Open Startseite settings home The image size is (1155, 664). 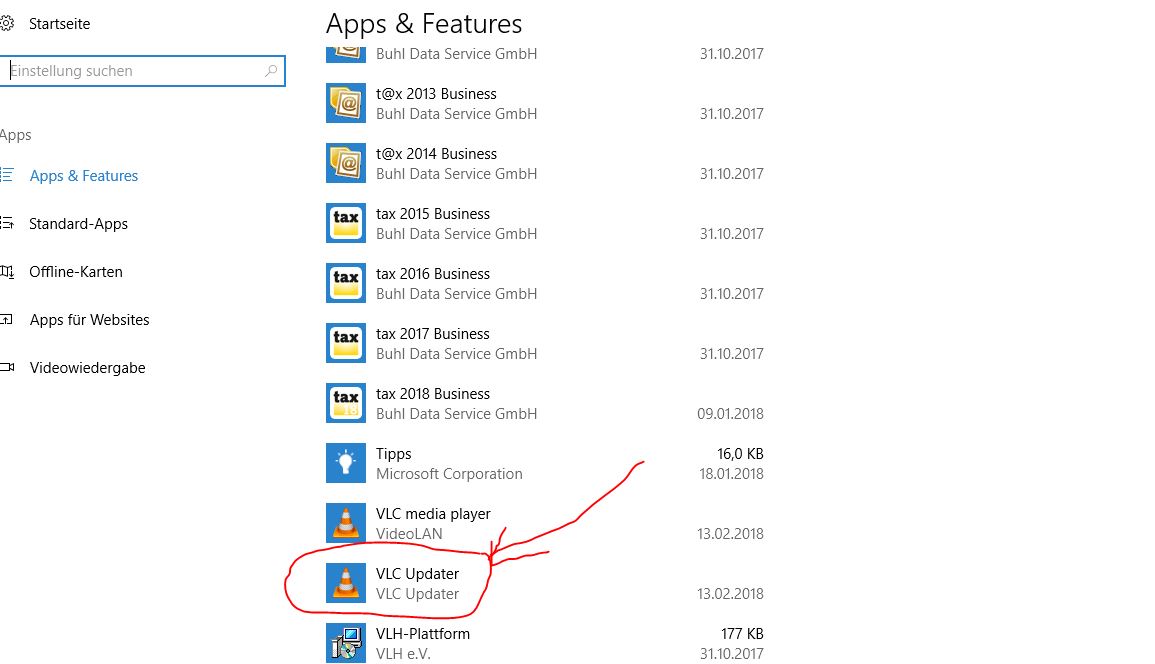(x=59, y=24)
